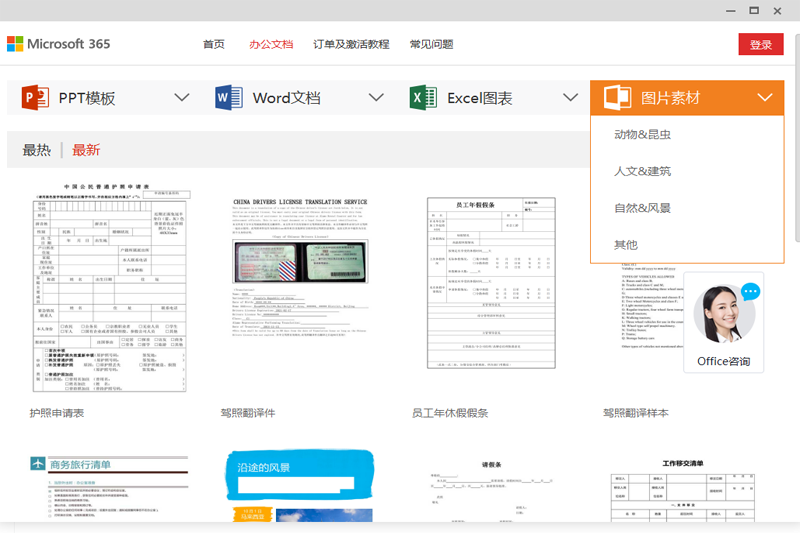Click the Office icon beside 图片素材
Image resolution: width=800 pixels, height=533 pixels.
pos(617,98)
